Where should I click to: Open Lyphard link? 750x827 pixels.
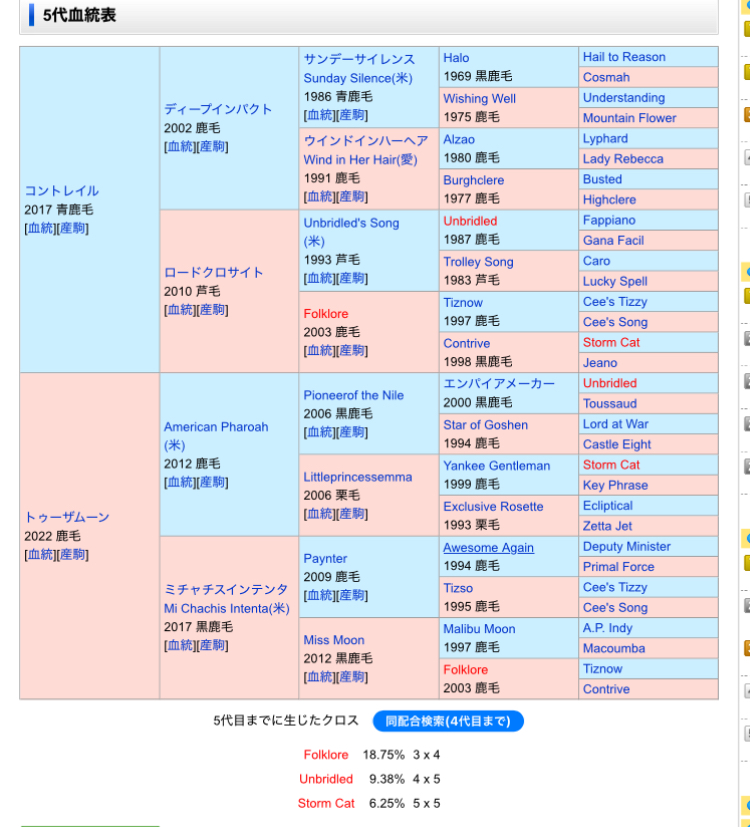(x=605, y=138)
